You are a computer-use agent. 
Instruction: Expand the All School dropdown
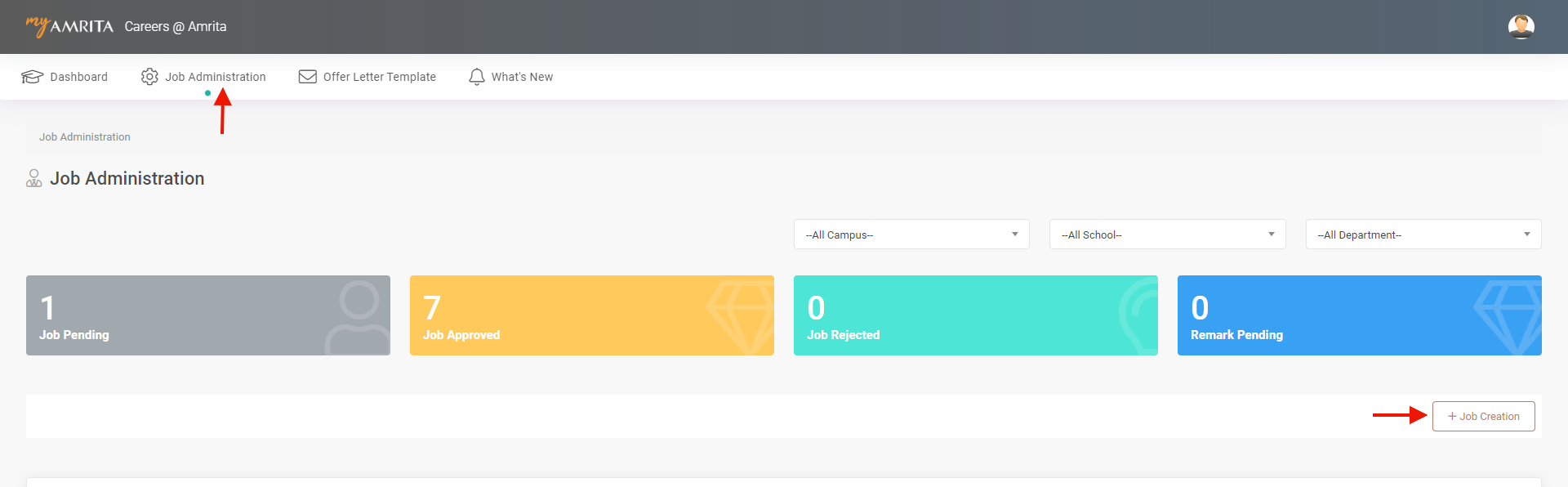[1167, 235]
